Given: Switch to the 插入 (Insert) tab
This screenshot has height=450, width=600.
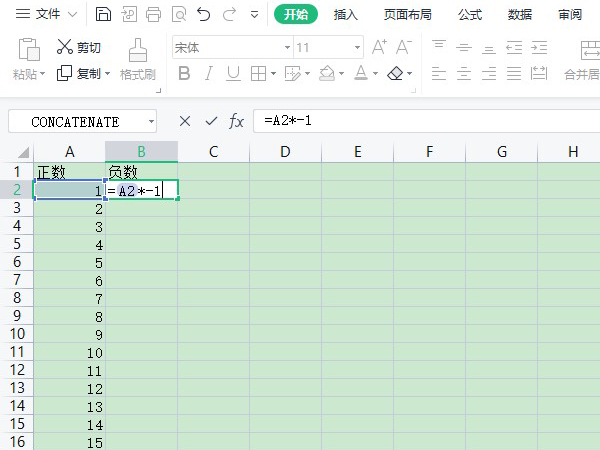Looking at the screenshot, I should click(x=346, y=14).
